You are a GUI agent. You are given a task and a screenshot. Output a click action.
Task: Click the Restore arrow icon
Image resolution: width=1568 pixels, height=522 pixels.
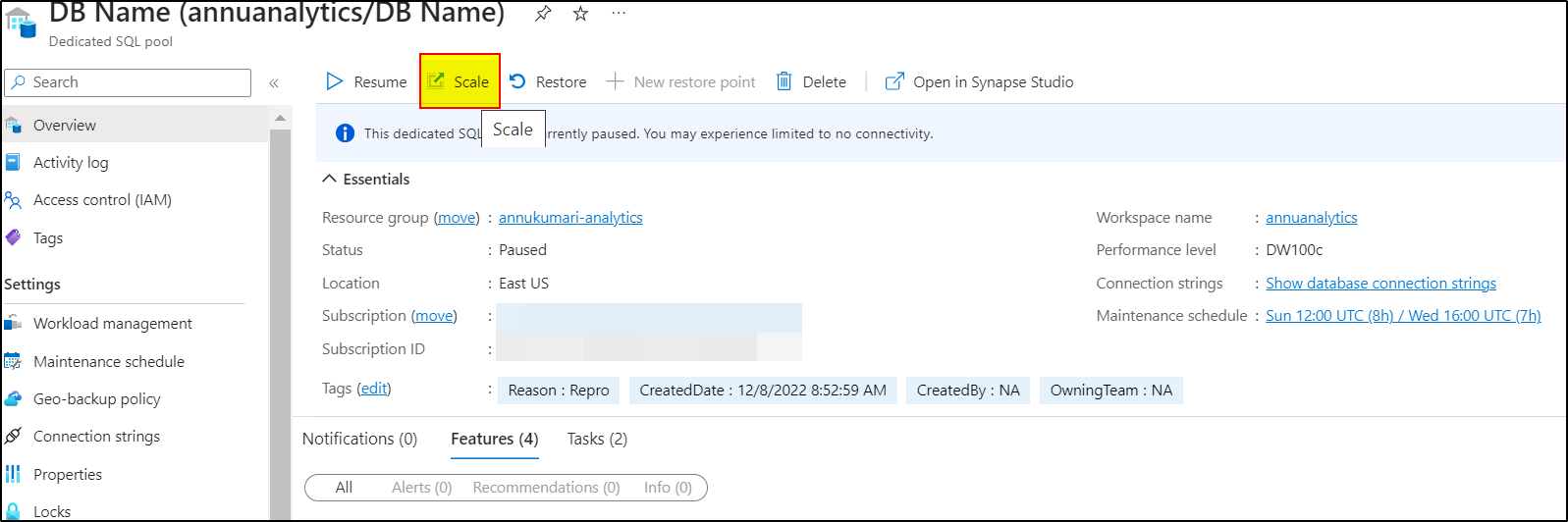coord(517,81)
